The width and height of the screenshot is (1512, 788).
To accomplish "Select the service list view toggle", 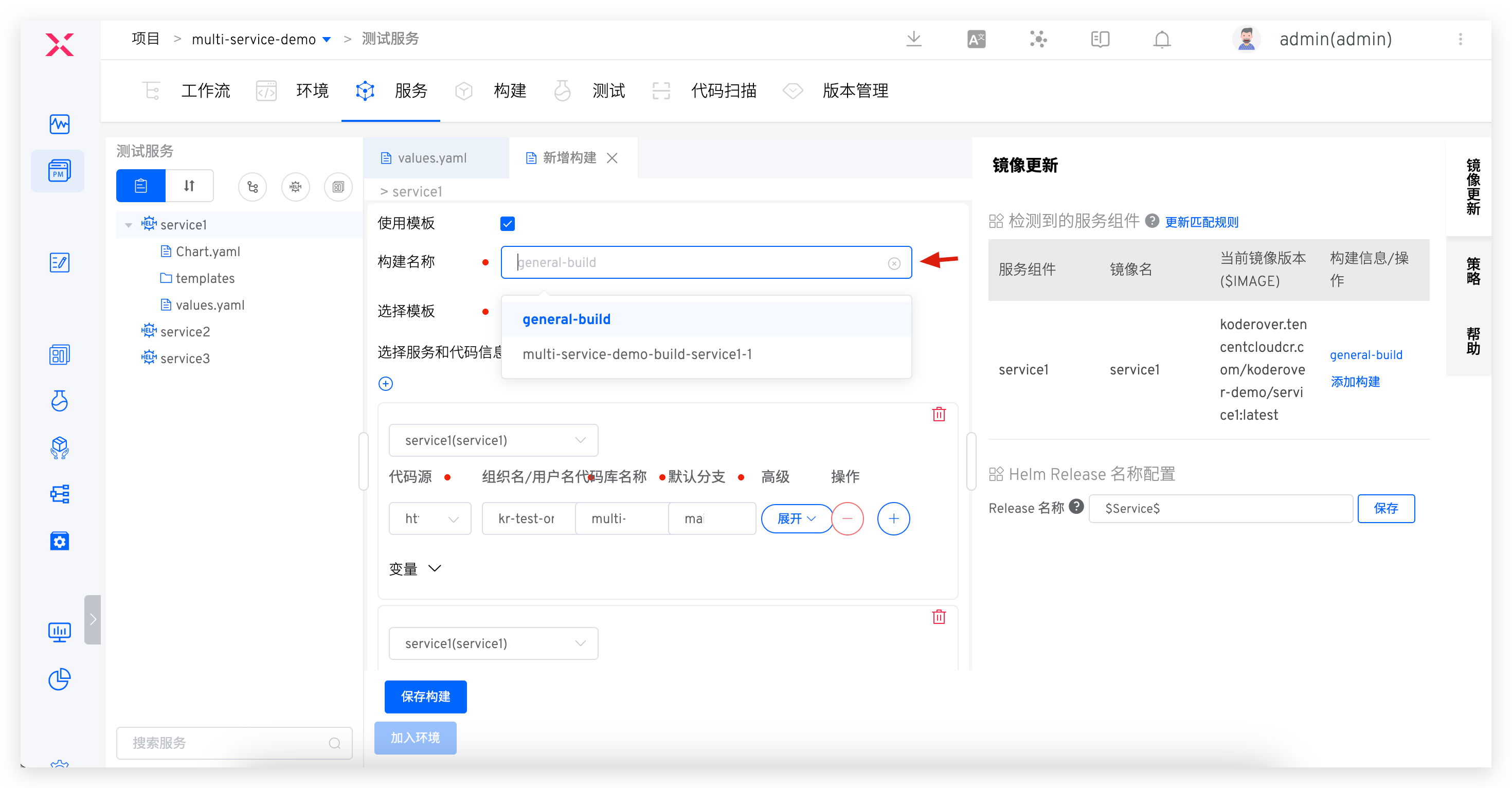I will point(141,186).
